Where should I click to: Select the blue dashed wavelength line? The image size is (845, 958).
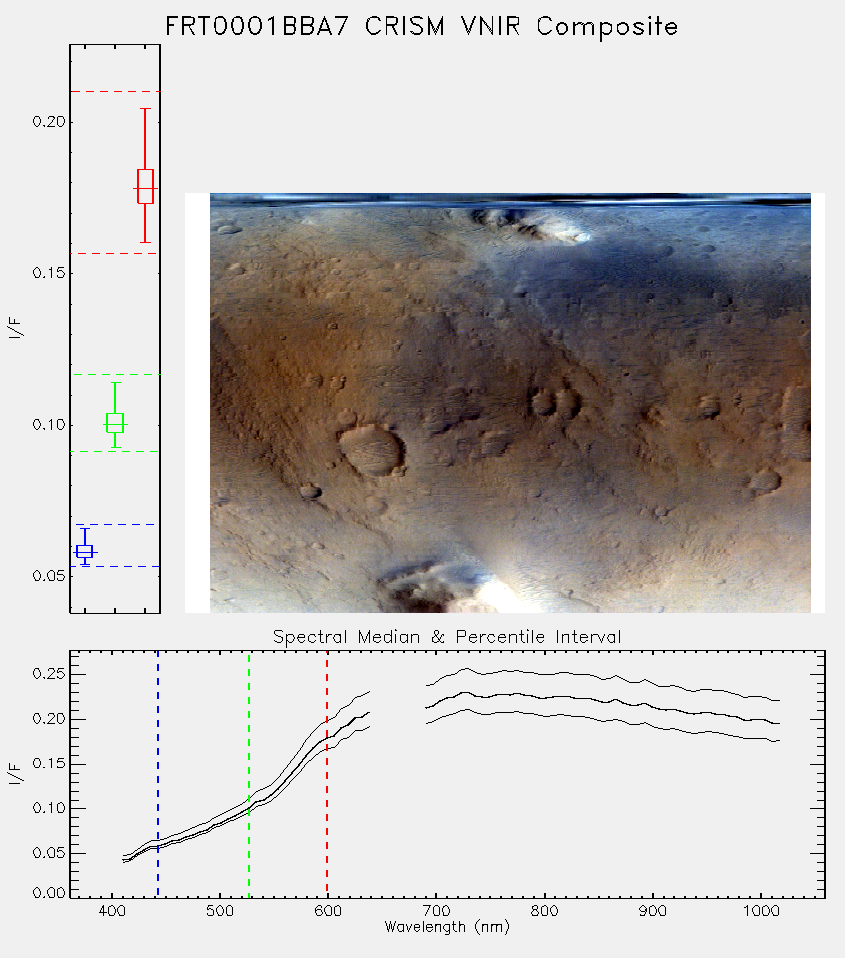click(158, 774)
